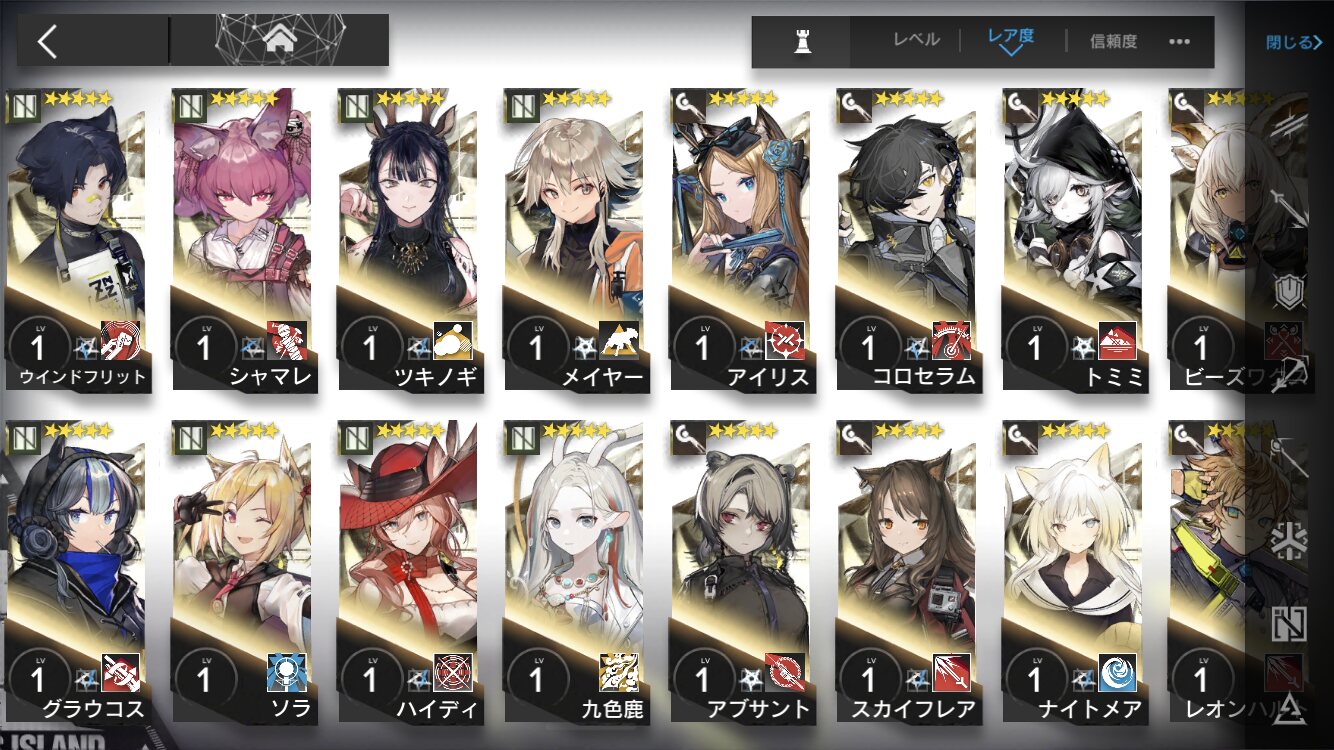
Task: Filter by Defender shield class icon
Action: click(1289, 291)
